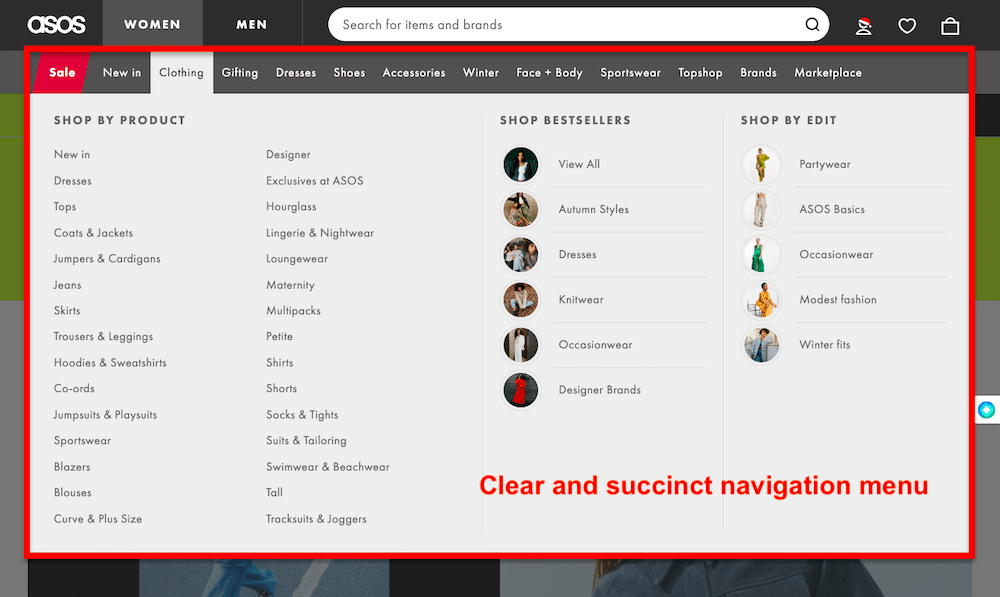1000x597 pixels.
Task: Switch to the WOMEN section
Action: (152, 25)
